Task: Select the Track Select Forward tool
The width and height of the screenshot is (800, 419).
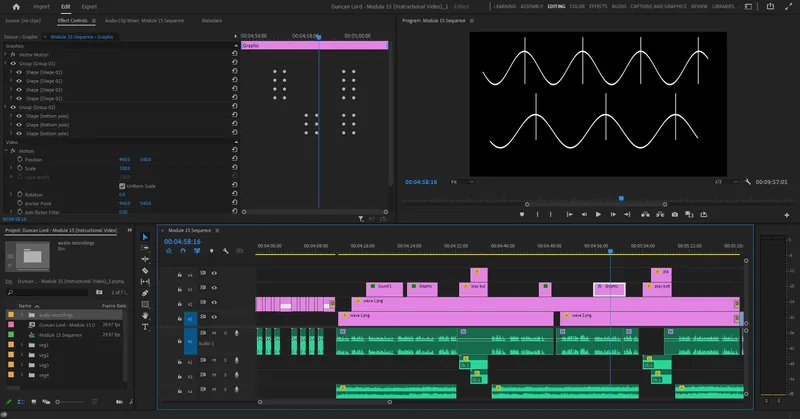Action: tap(145, 248)
